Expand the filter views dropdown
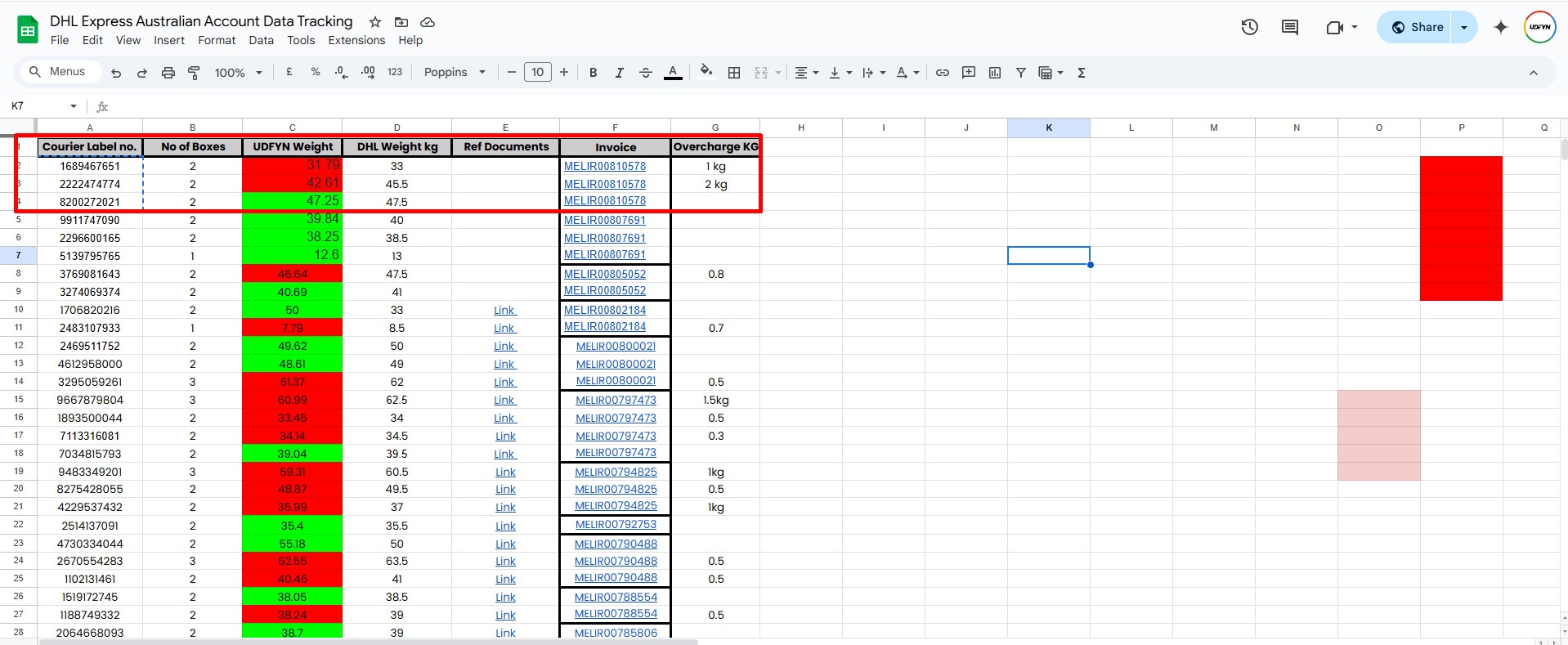1568x645 pixels. coord(1060,73)
